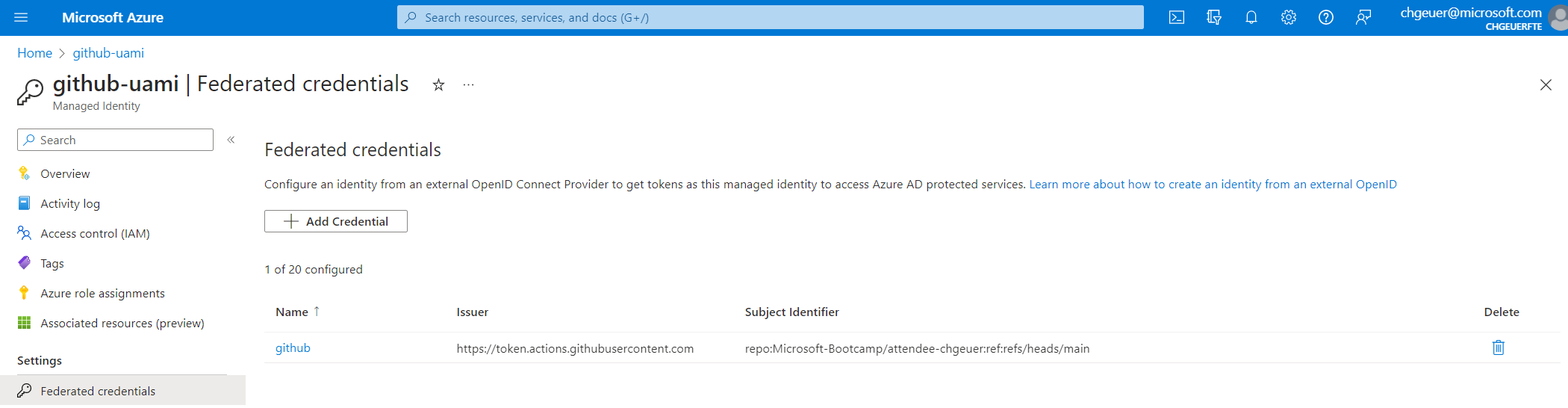Open the Azure portal hamburger menu
Screen dimensions: 1568x408
(x=21, y=17)
